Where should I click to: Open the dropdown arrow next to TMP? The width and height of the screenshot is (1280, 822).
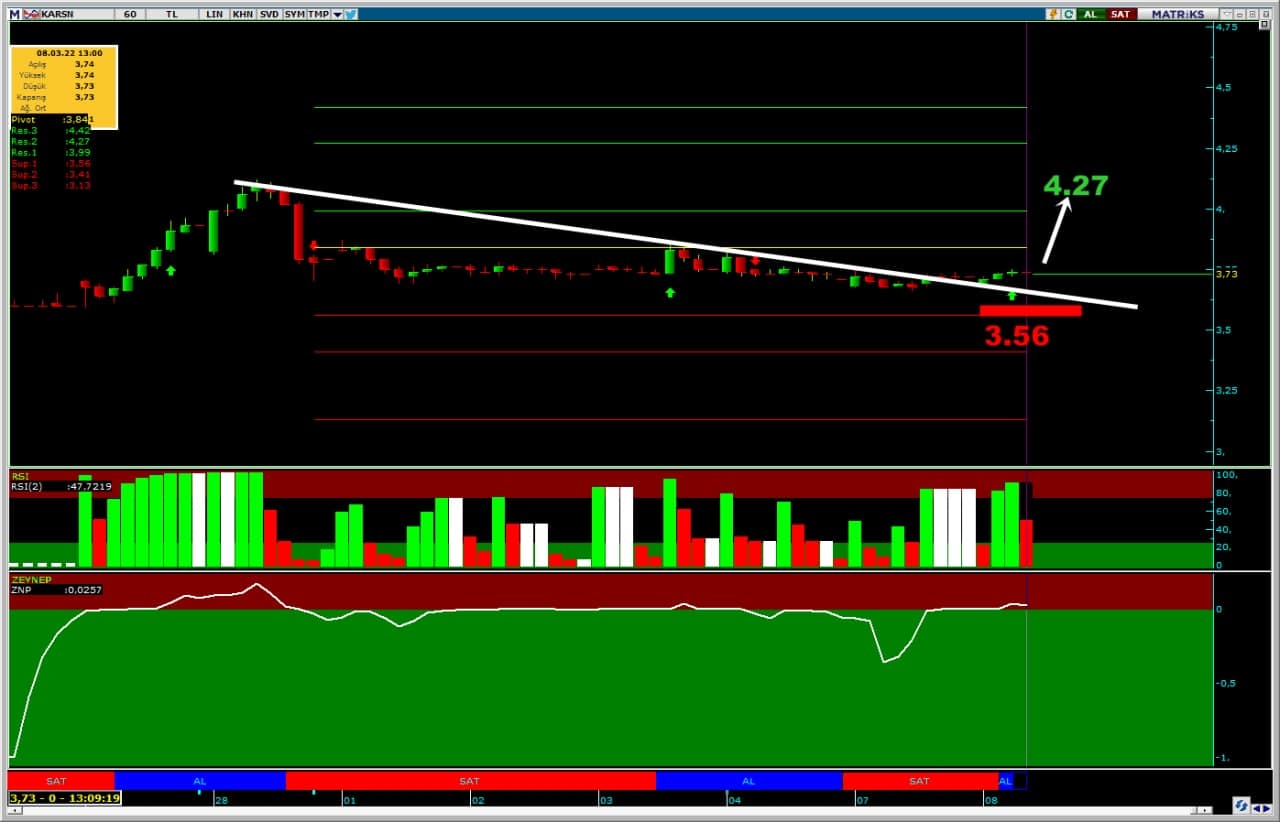(x=337, y=14)
